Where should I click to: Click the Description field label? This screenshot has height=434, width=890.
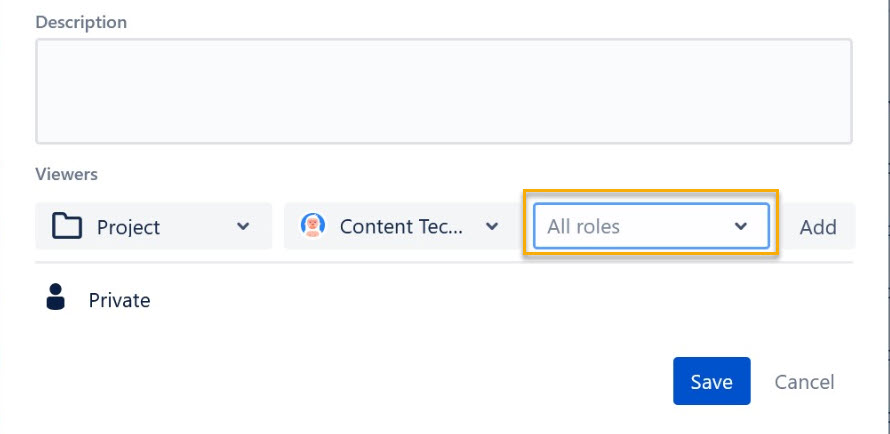(x=81, y=22)
